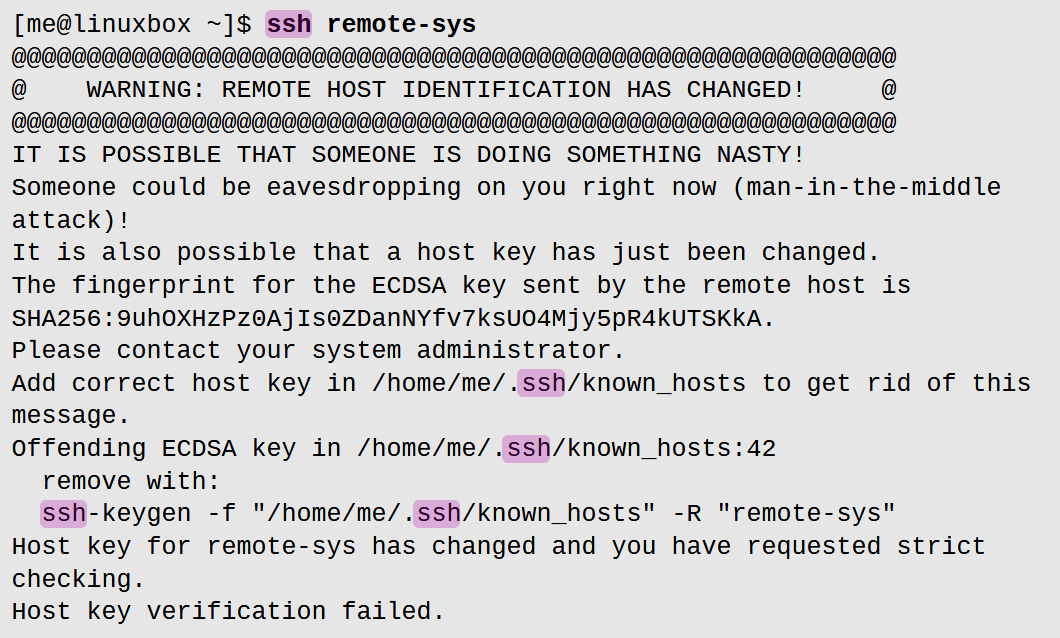The image size is (1060, 638).
Task: Click highlighted ssh at start of ssh-keygen
Action: point(63,514)
